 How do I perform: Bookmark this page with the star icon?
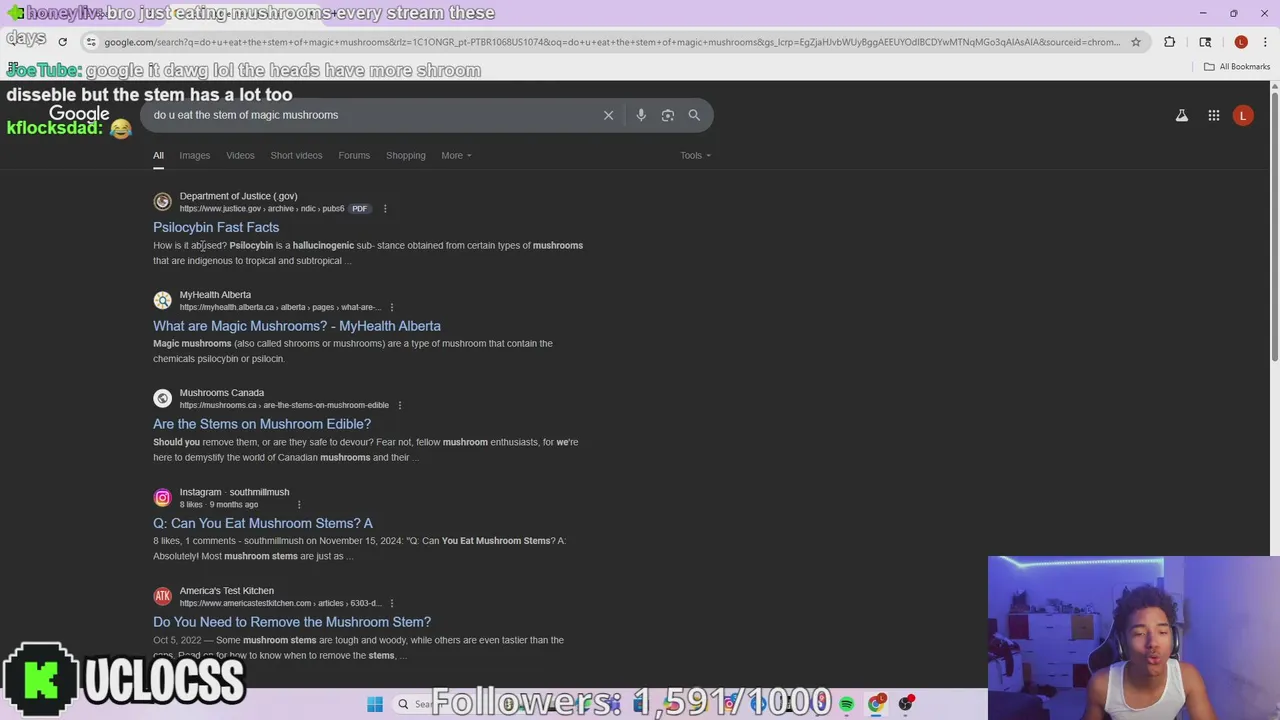[1136, 42]
